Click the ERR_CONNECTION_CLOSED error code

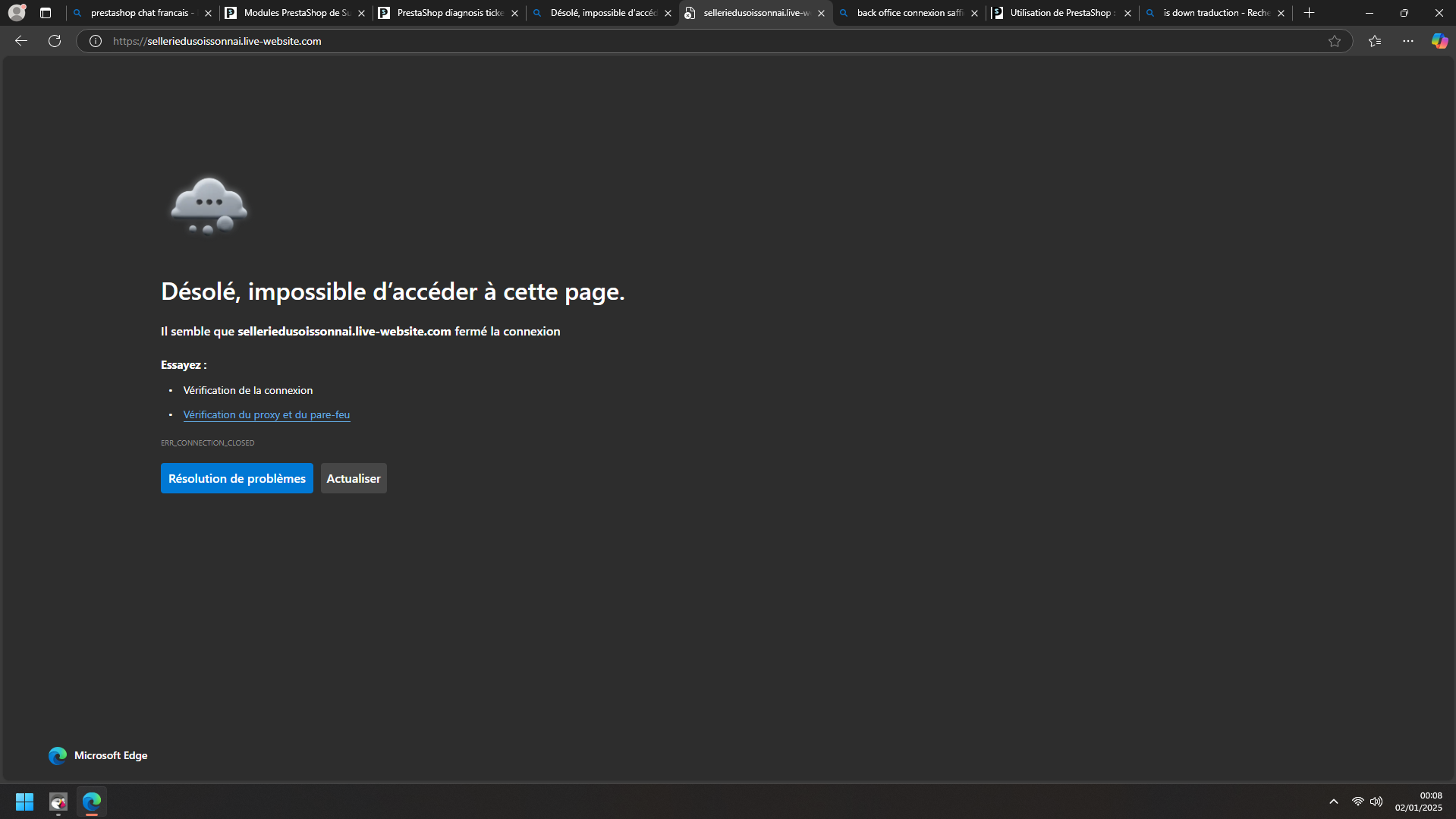pyautogui.click(x=208, y=443)
